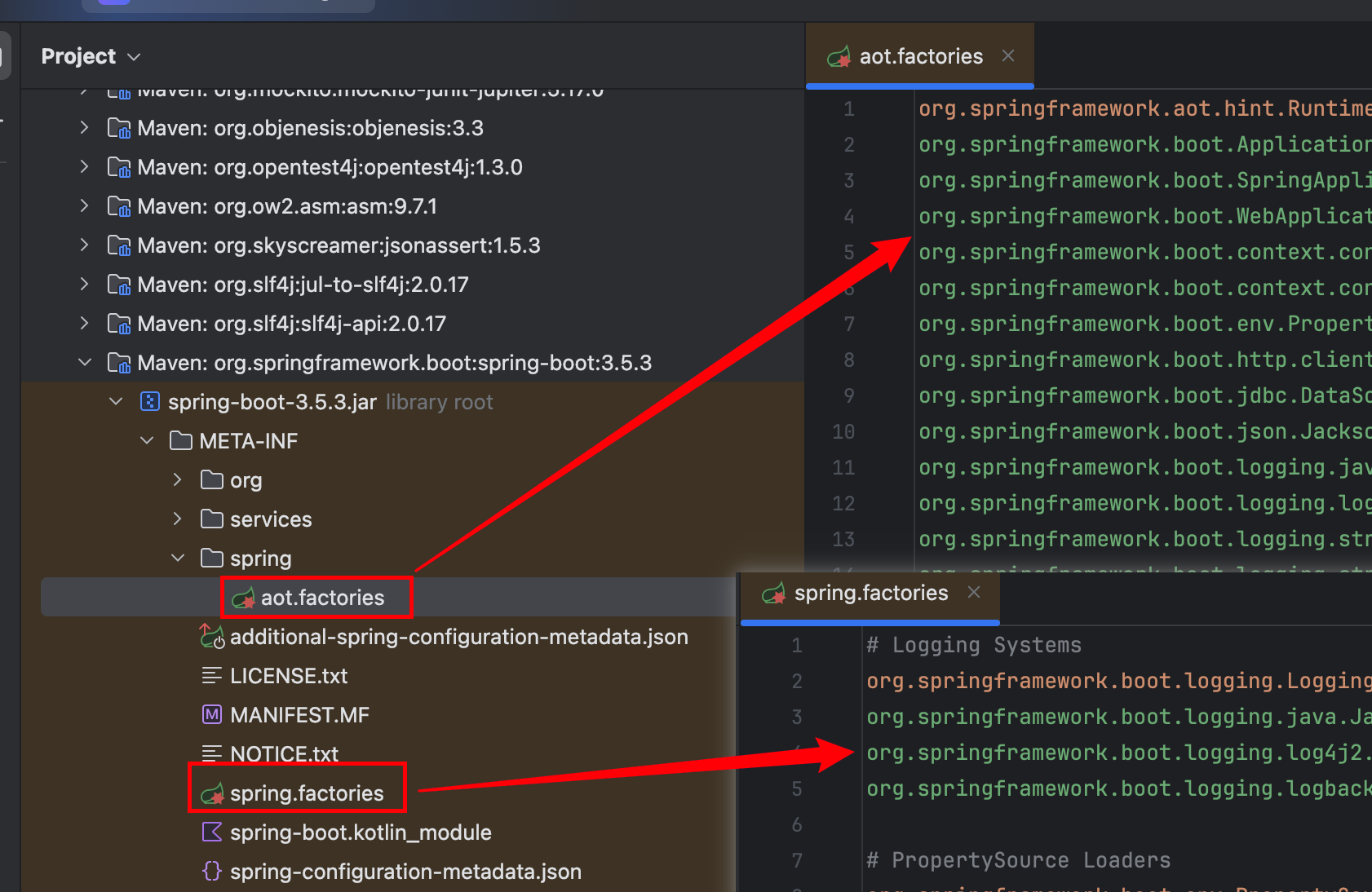Click the jsonassert library icon
Screen dimensions: 1372x892
(x=119, y=245)
